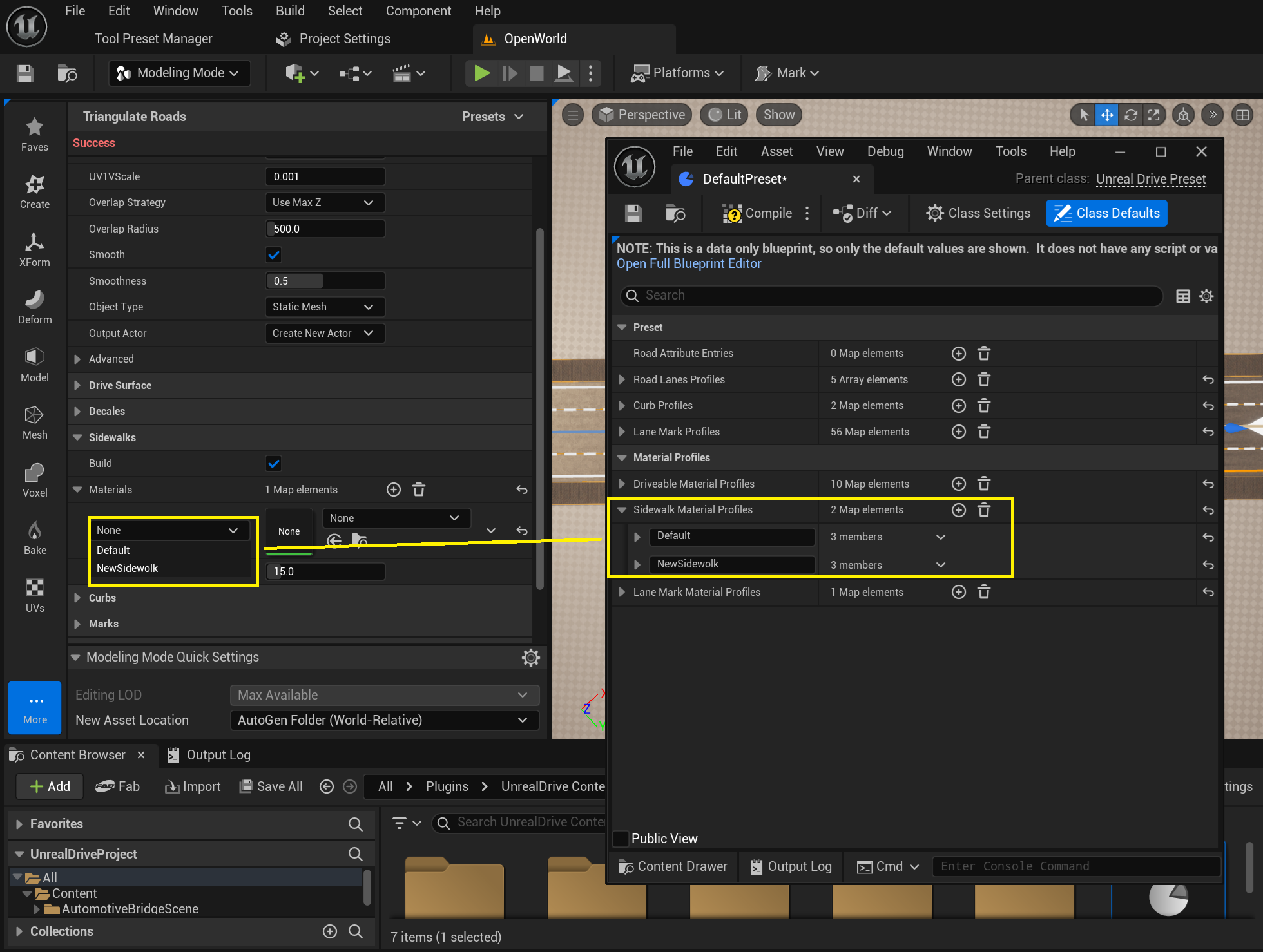Toggle viewport layout maximize button
Screen dimensions: 1263x952
[x=1242, y=115]
